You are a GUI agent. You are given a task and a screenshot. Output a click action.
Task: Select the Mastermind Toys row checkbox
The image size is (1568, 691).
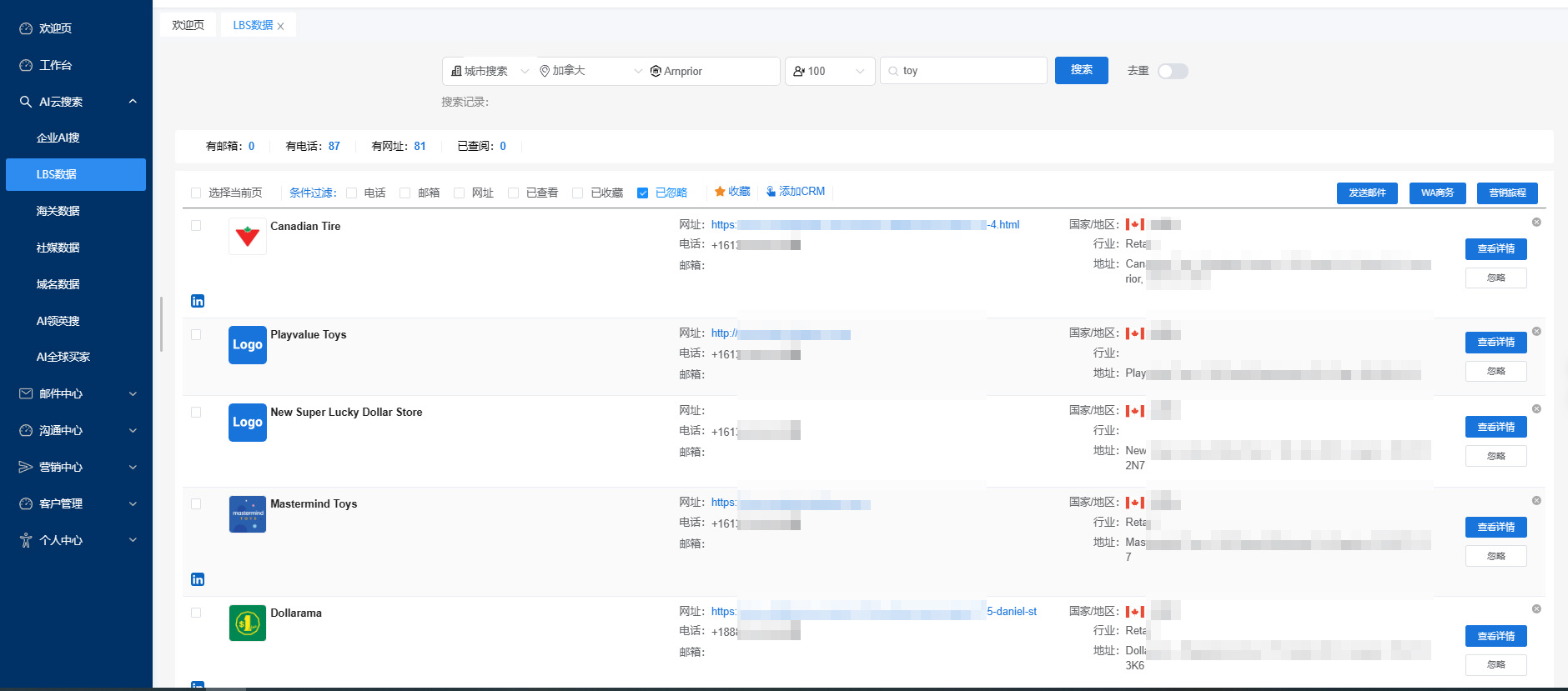tap(196, 504)
